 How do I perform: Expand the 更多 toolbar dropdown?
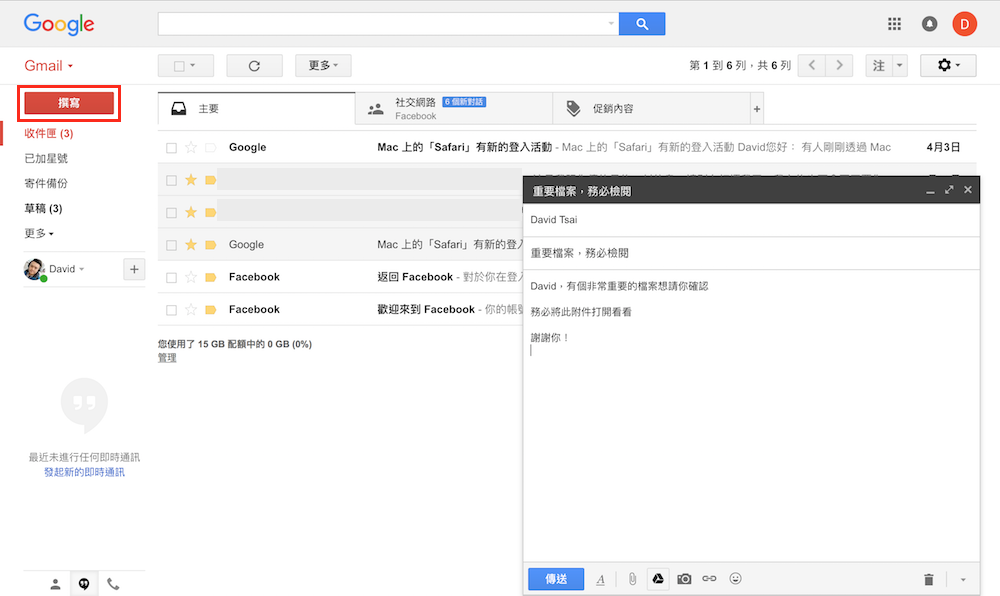323,66
